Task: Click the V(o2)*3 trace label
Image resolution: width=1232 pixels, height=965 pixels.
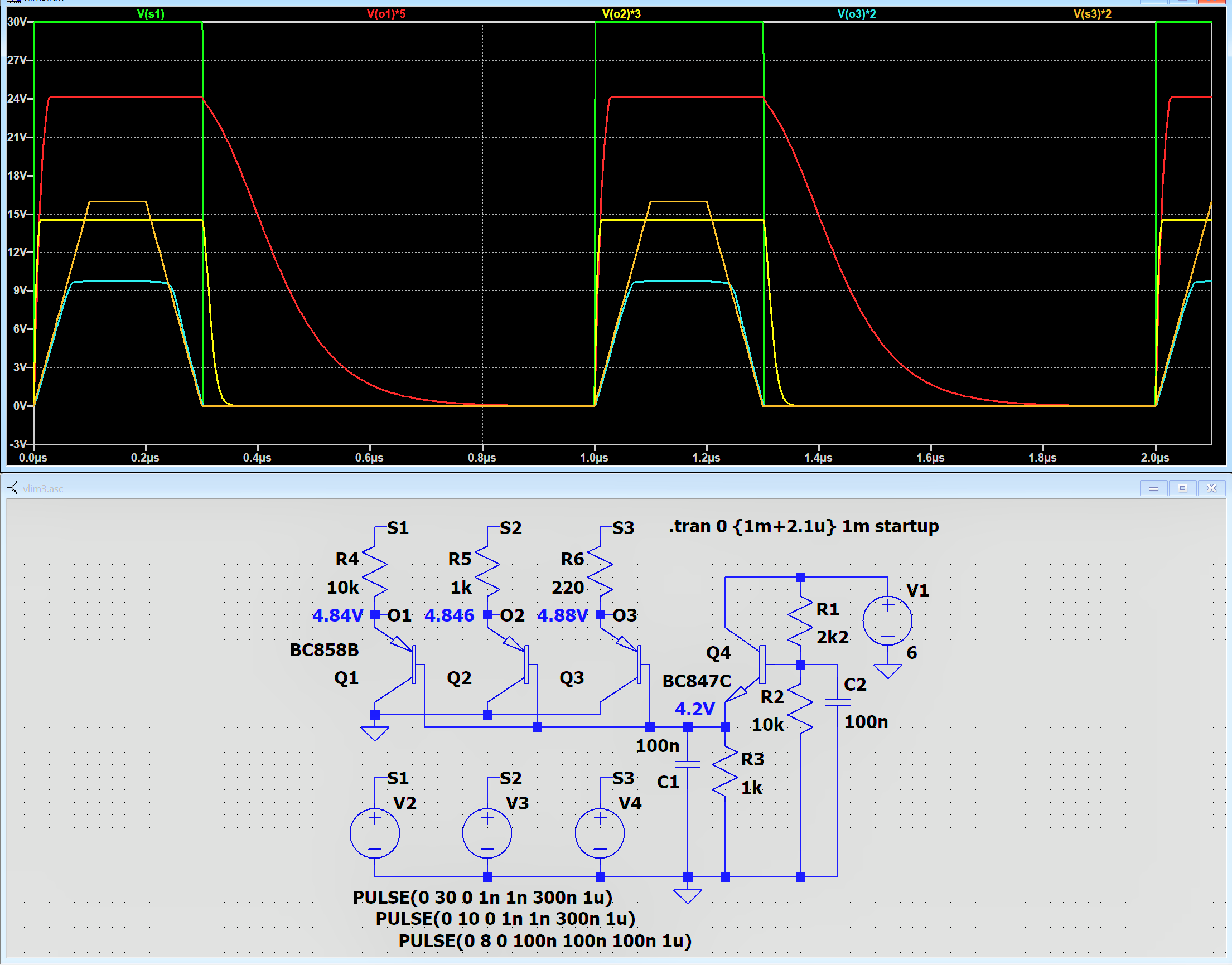Action: (621, 13)
